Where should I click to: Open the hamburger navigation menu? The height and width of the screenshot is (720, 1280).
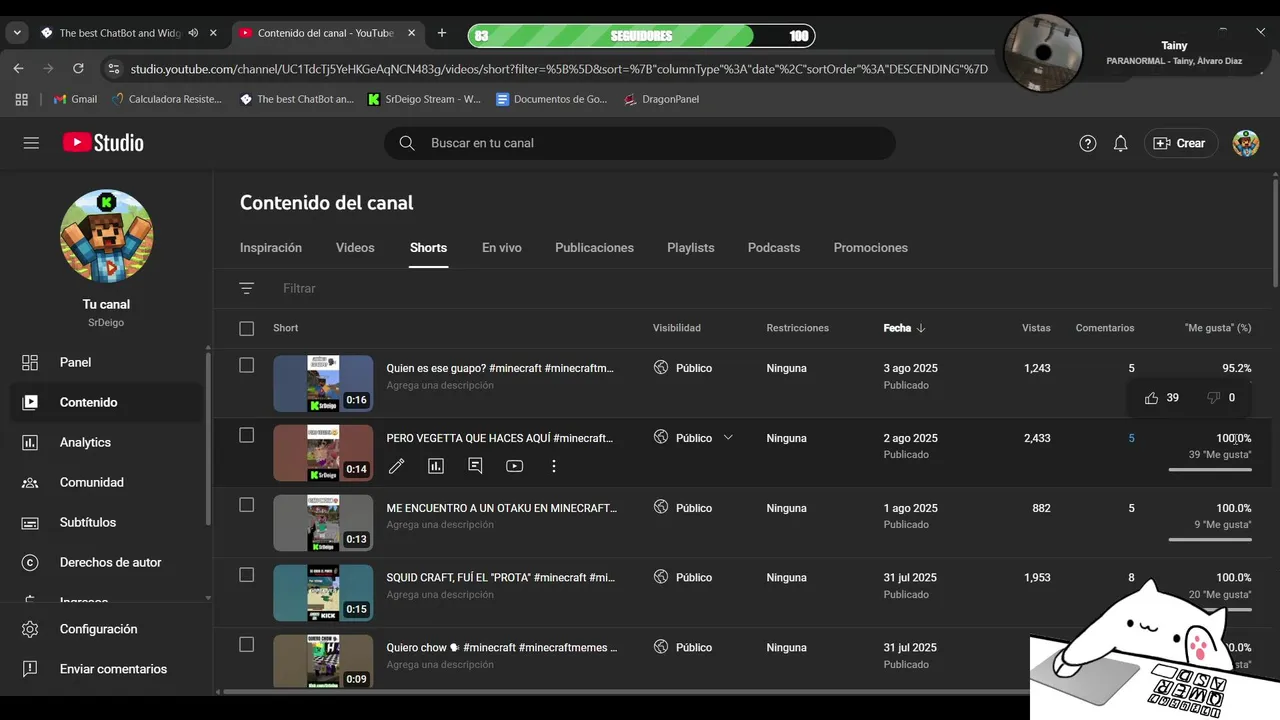[31, 143]
